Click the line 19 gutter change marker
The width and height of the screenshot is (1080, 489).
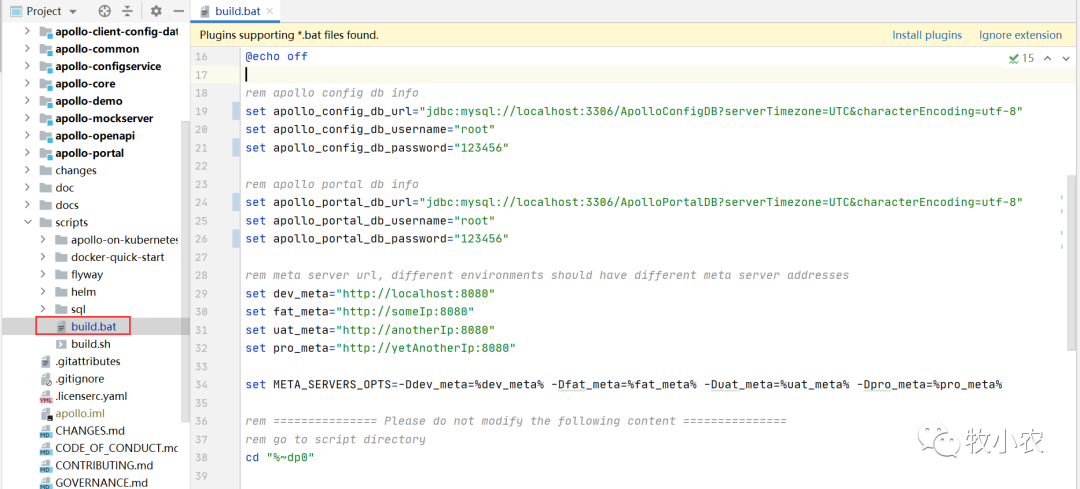[x=236, y=111]
